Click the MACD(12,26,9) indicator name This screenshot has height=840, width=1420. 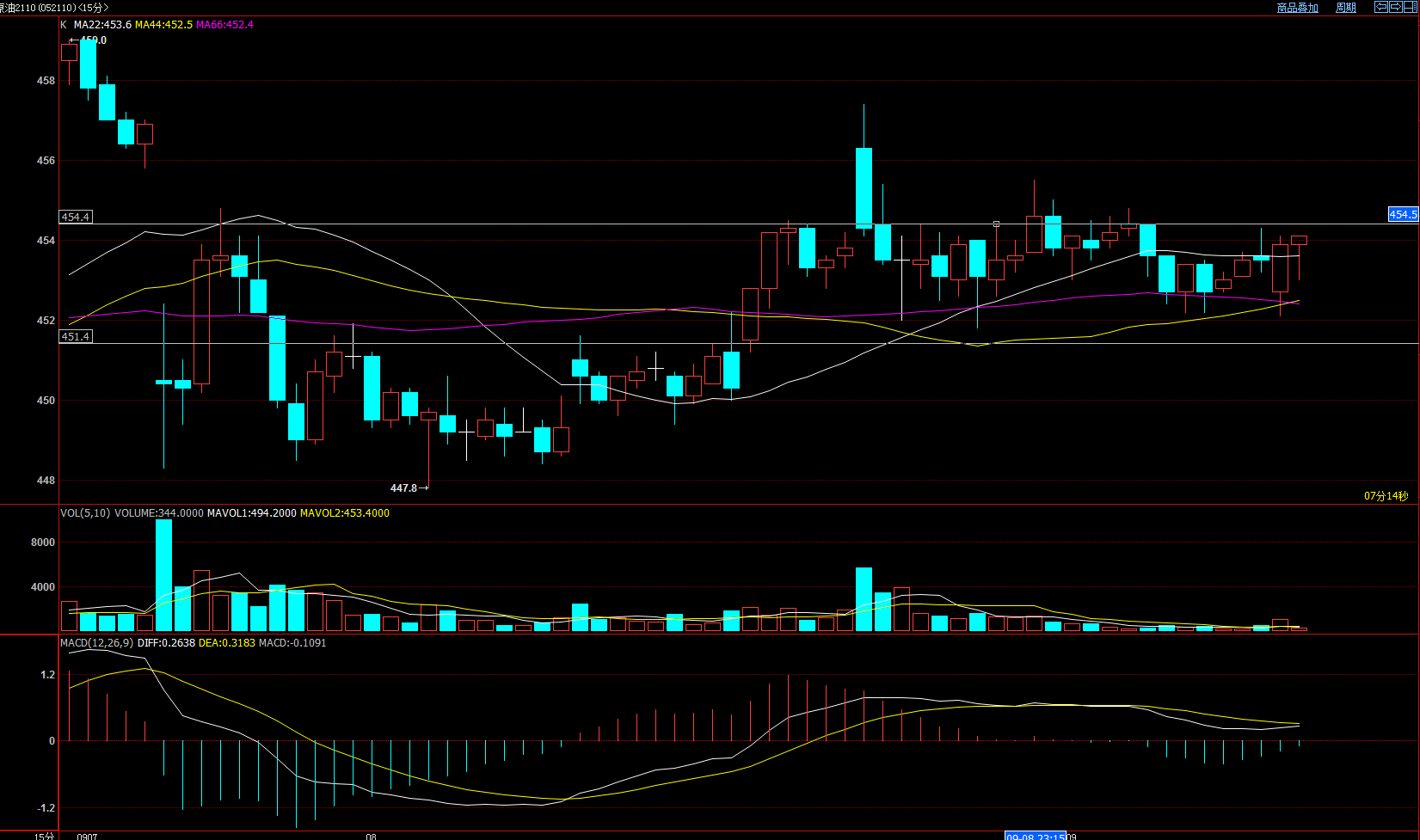tap(97, 643)
